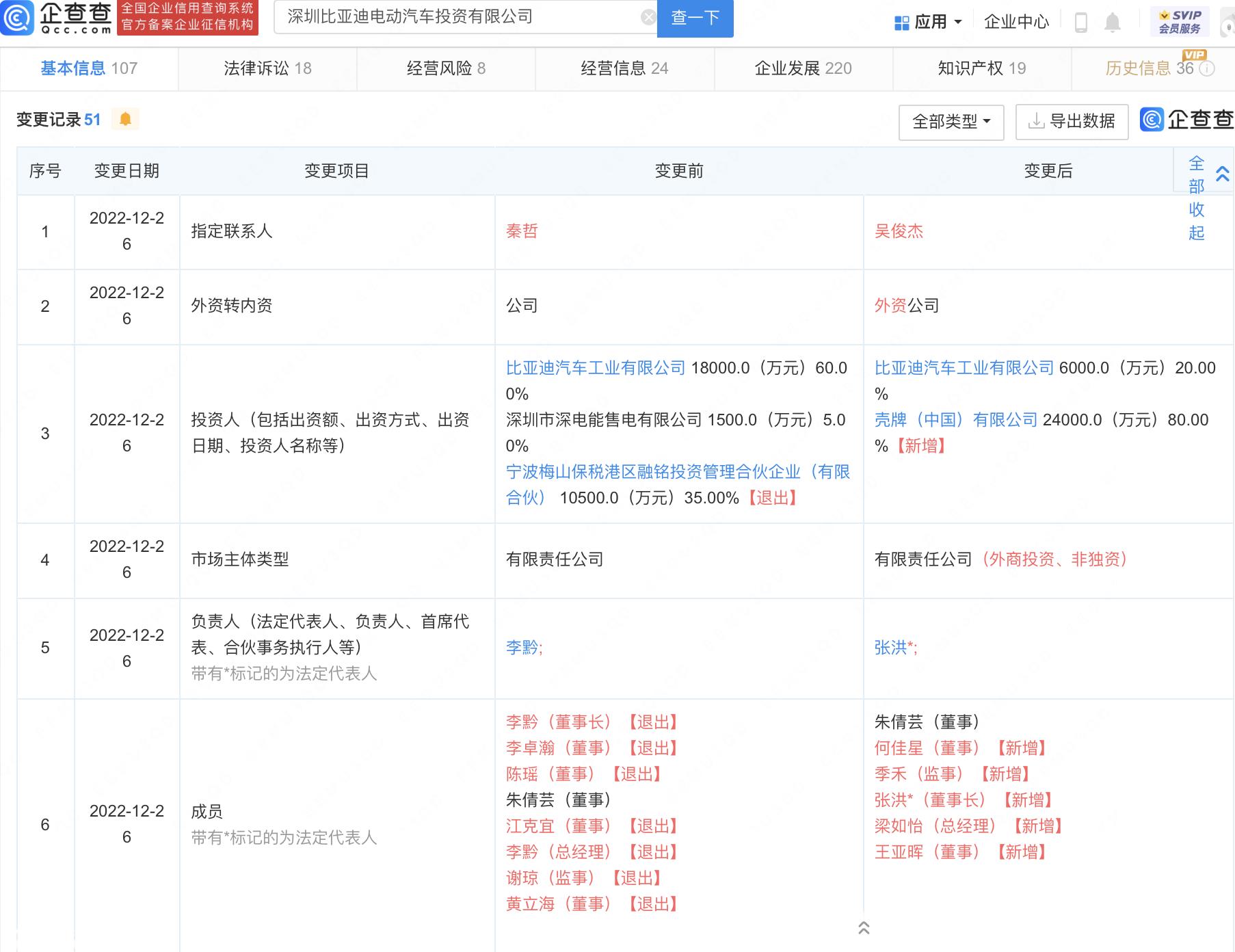Click 何佳星（董事） new member entry

pyautogui.click(x=961, y=748)
